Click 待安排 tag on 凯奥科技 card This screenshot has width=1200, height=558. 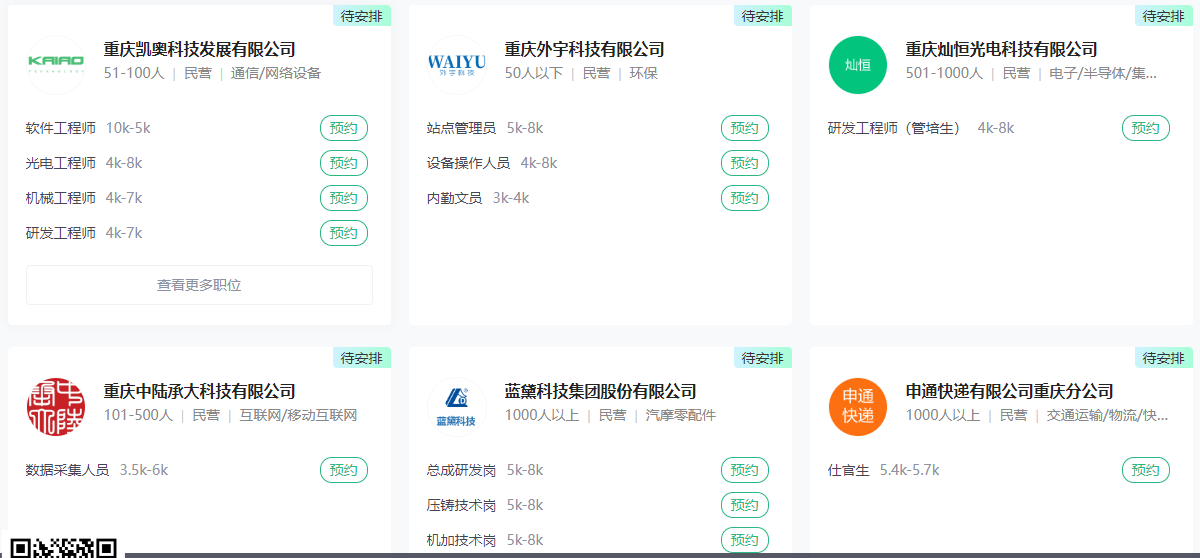pyautogui.click(x=362, y=16)
